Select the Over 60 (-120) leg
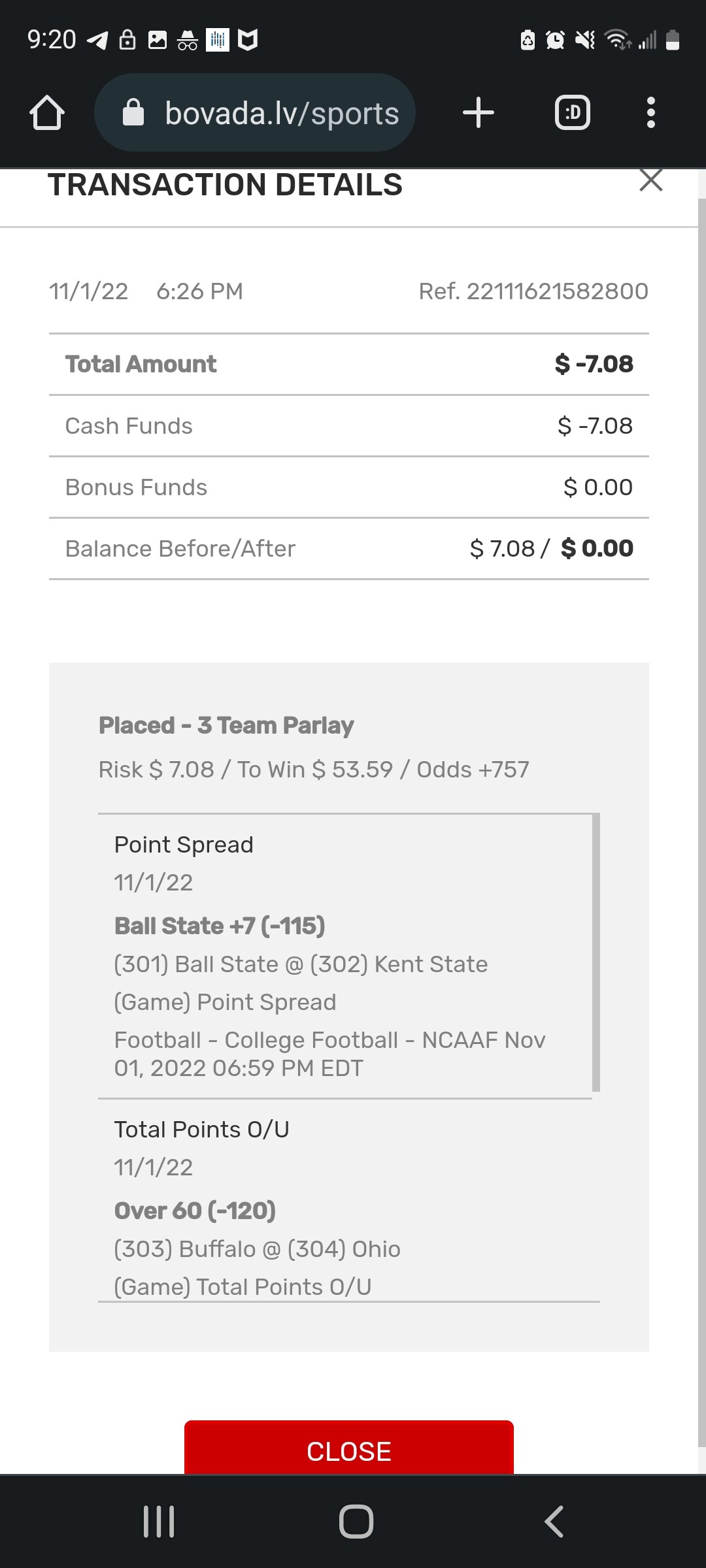Screen dimensions: 706x1568 click(x=195, y=1211)
